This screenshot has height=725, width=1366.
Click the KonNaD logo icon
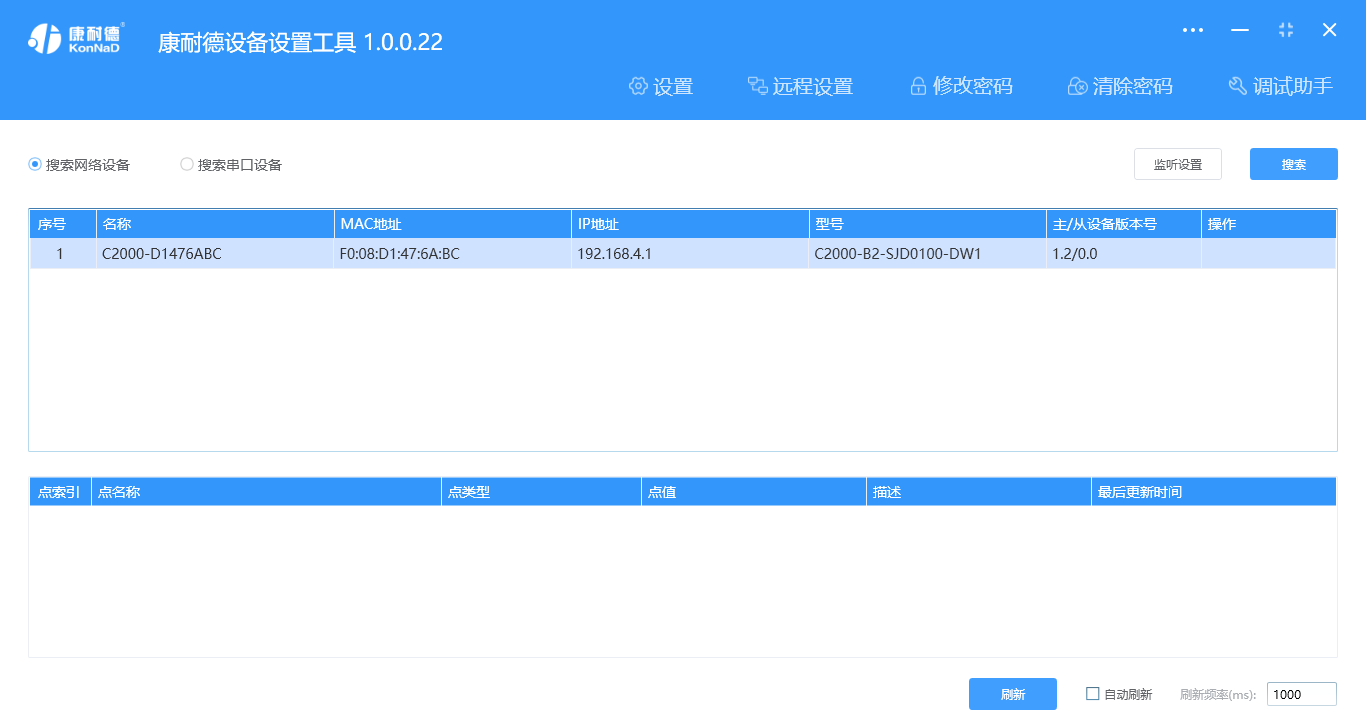pyautogui.click(x=75, y=38)
